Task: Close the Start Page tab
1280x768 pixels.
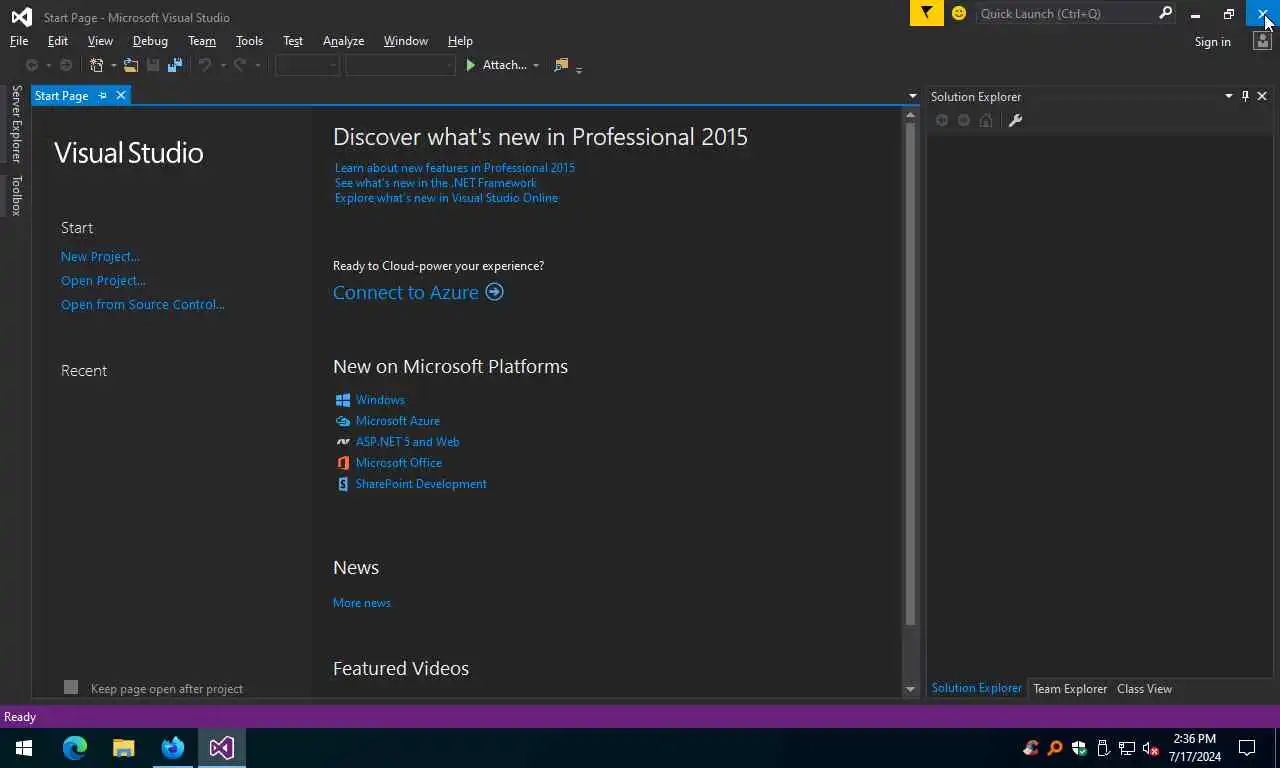Action: coord(121,95)
